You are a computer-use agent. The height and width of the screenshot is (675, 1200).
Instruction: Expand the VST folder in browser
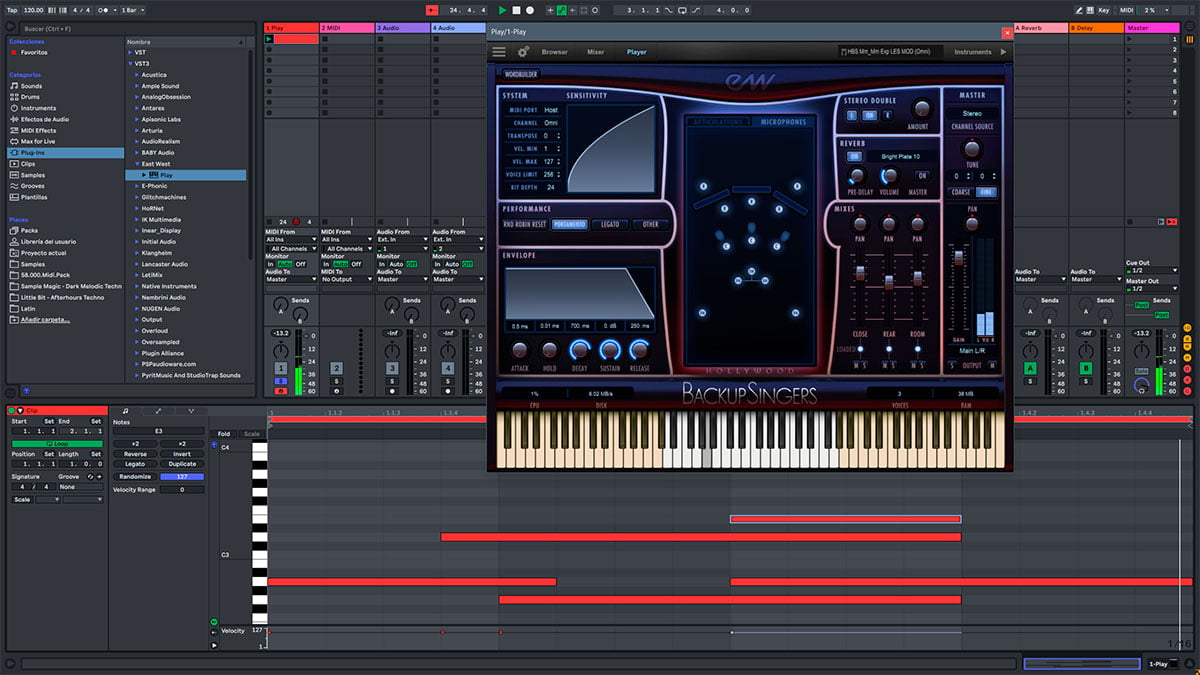(x=129, y=52)
